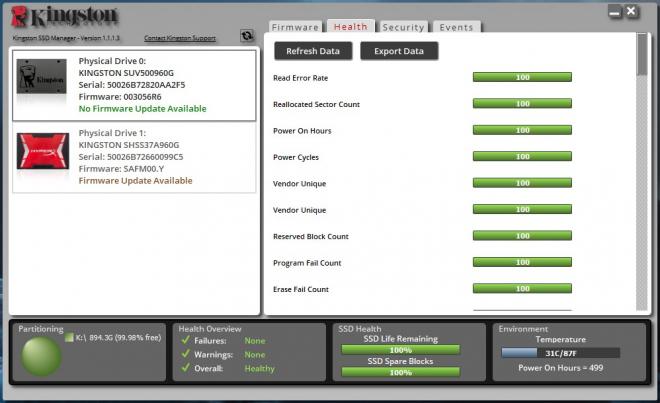
Task: Click the Firmware Update Available text
Action: [136, 181]
